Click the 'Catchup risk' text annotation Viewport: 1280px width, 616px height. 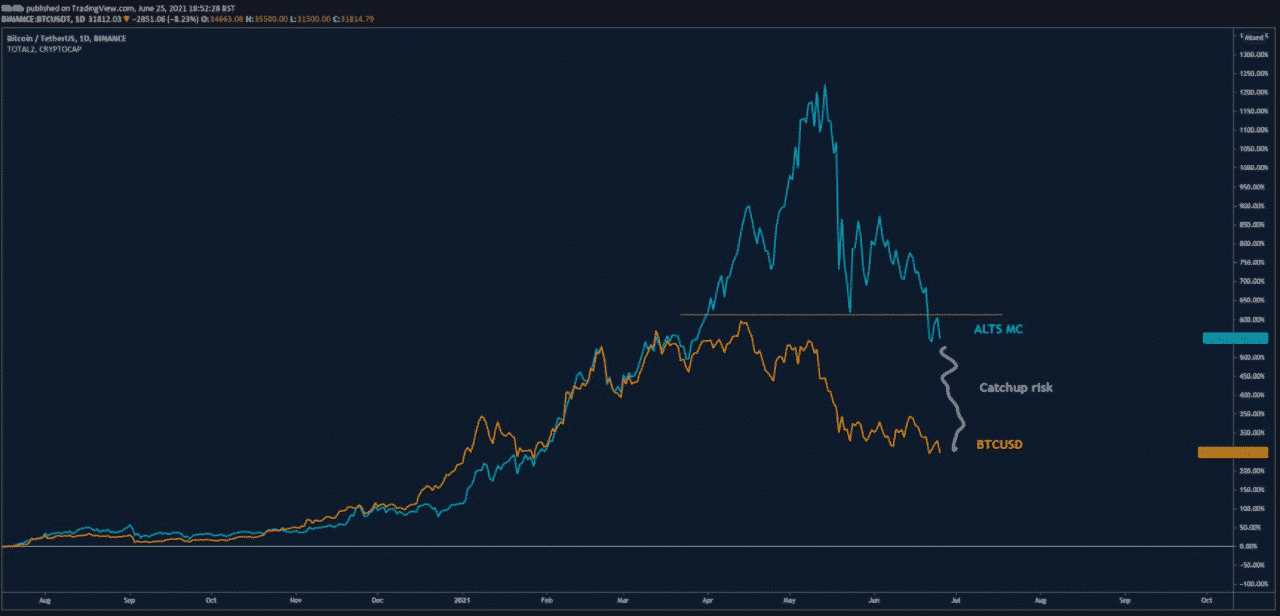coord(1015,387)
